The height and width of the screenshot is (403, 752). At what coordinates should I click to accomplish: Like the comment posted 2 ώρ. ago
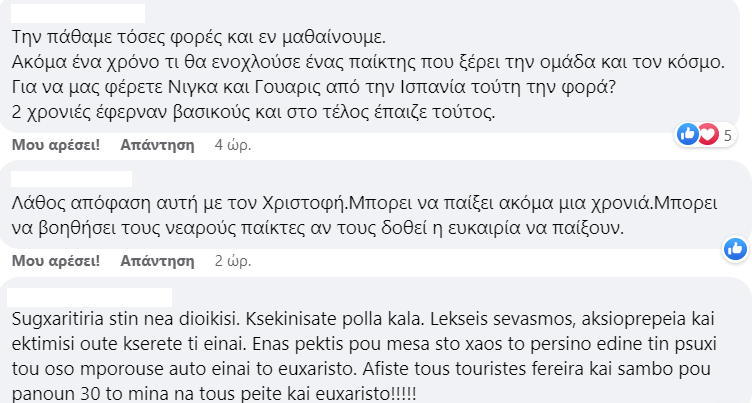56,261
